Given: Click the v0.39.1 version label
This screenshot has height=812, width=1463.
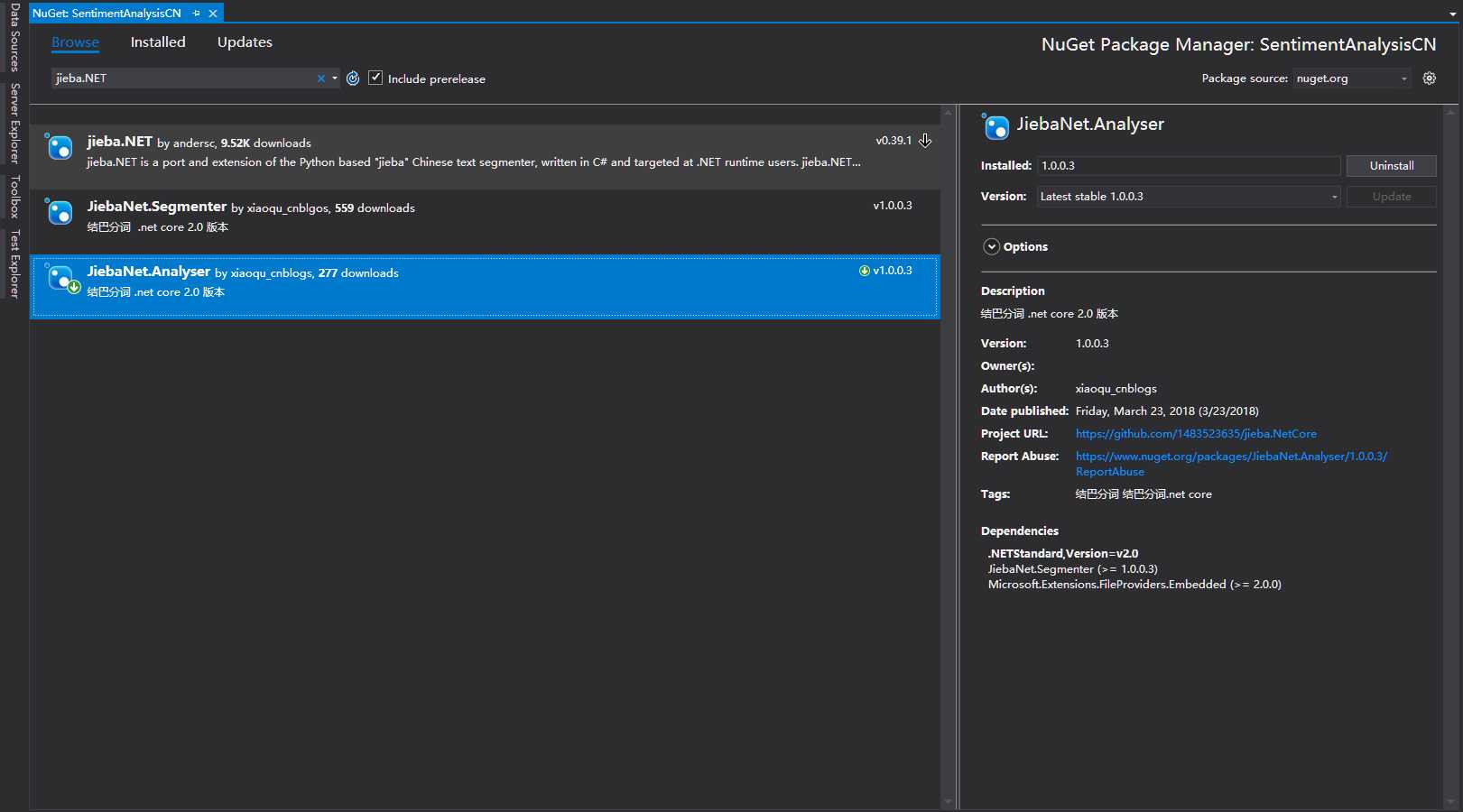Looking at the screenshot, I should 894,141.
